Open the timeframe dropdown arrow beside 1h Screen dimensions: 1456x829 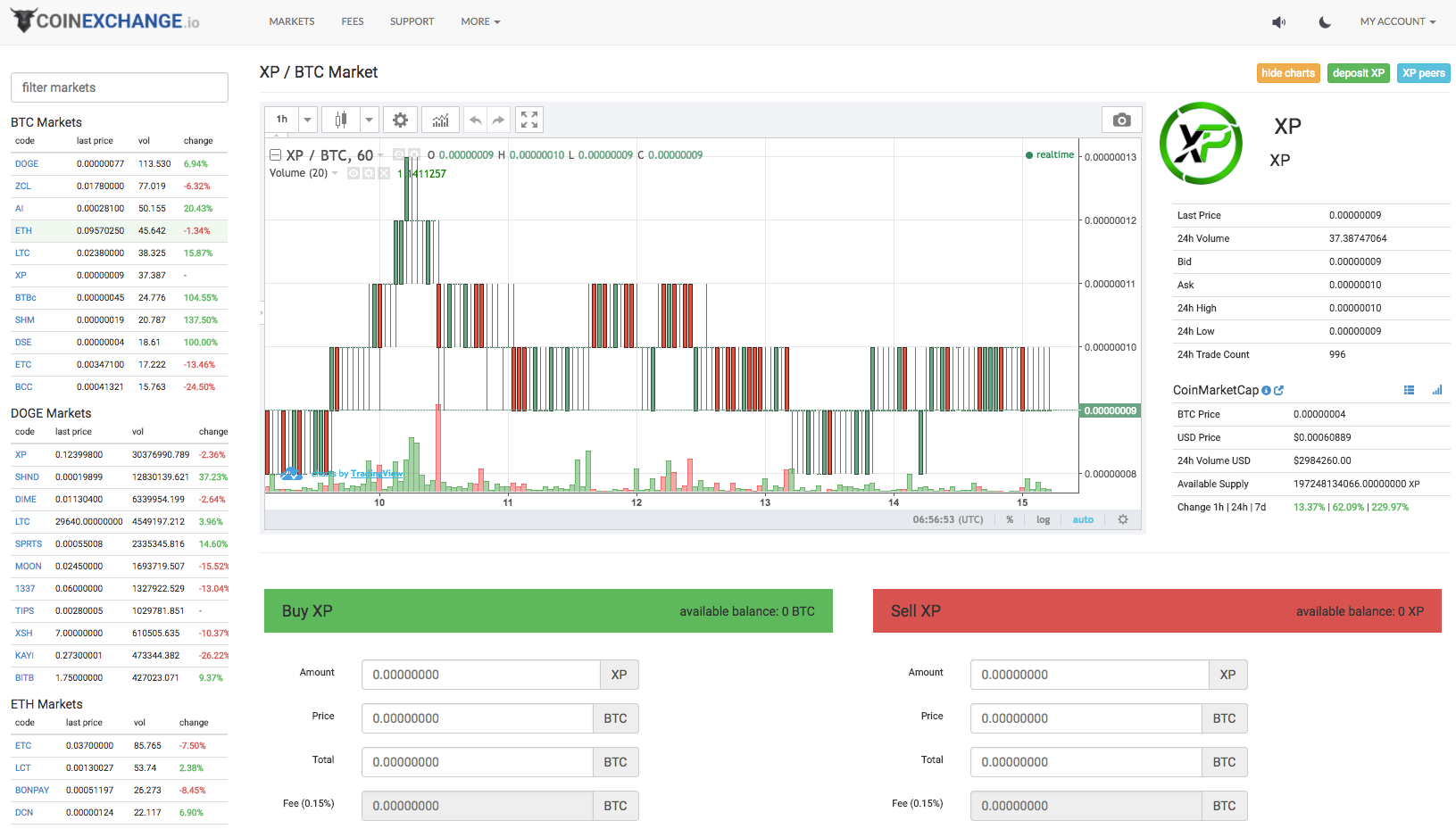pos(307,120)
